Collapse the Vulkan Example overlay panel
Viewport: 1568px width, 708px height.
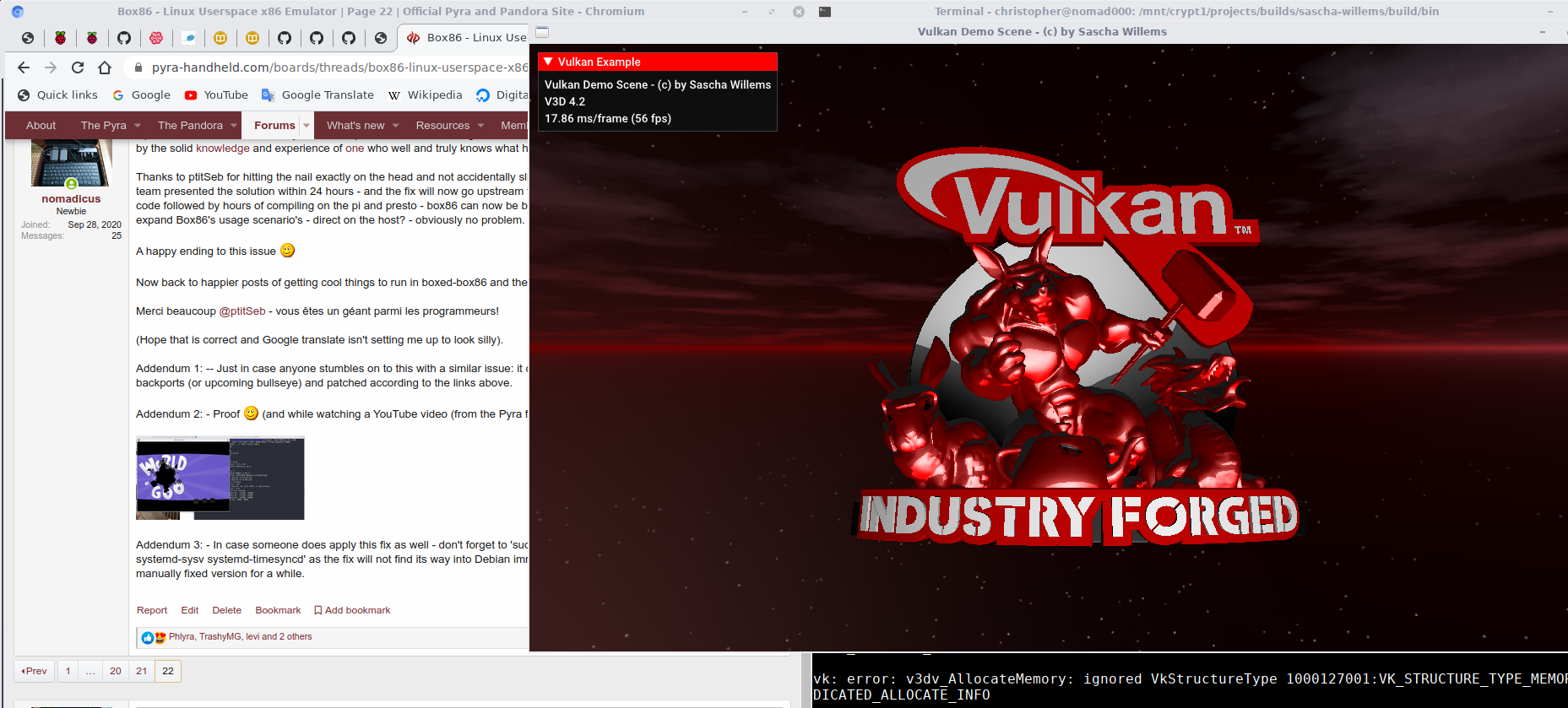point(549,62)
